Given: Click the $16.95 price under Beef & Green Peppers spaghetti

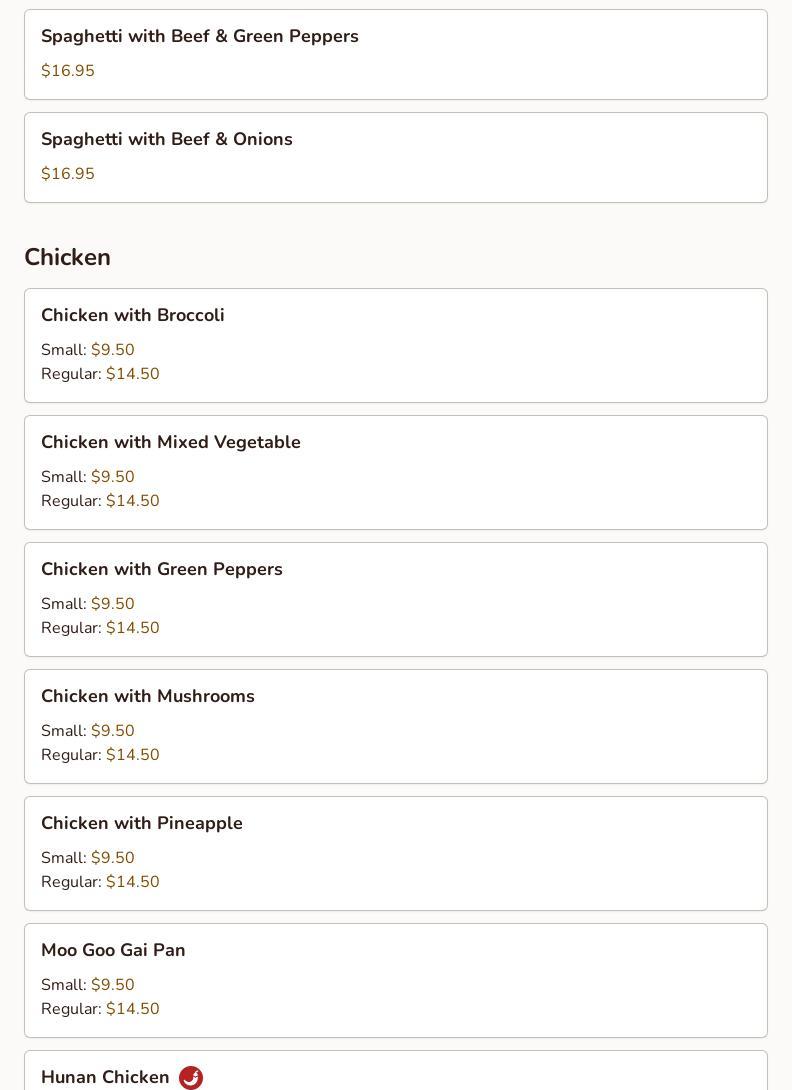Looking at the screenshot, I should (68, 71).
